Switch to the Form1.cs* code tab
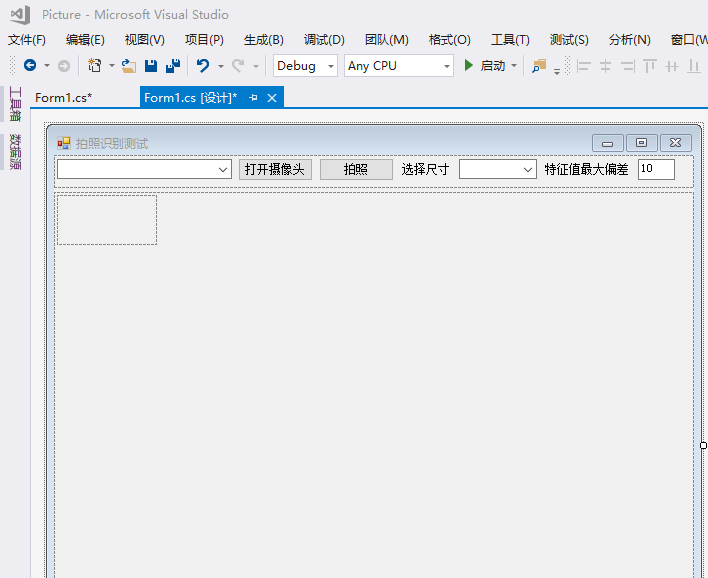Image resolution: width=708 pixels, height=578 pixels. [x=64, y=98]
